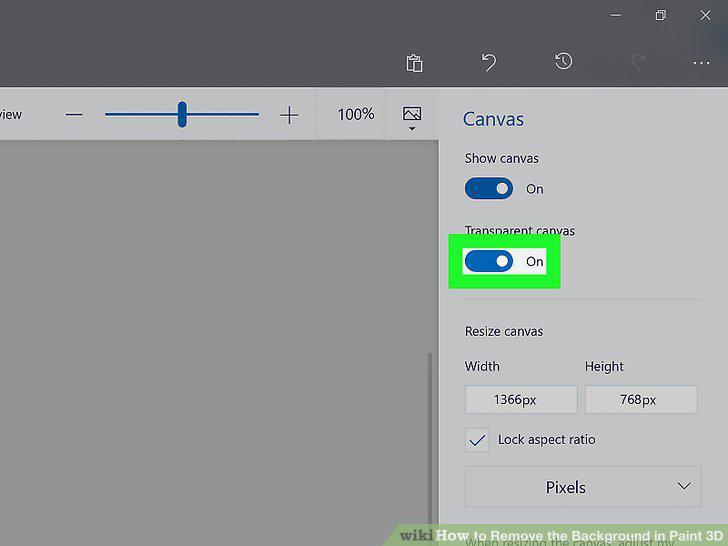Screen dimensions: 728x546
Task: Toggle the Transparent canvas switch
Action: pos(489,261)
